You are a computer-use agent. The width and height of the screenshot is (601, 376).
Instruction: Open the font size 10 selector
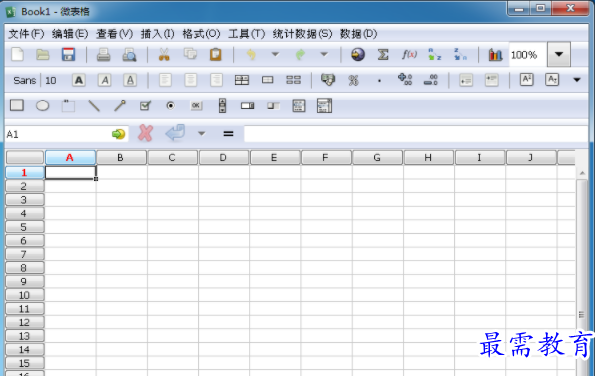51,80
